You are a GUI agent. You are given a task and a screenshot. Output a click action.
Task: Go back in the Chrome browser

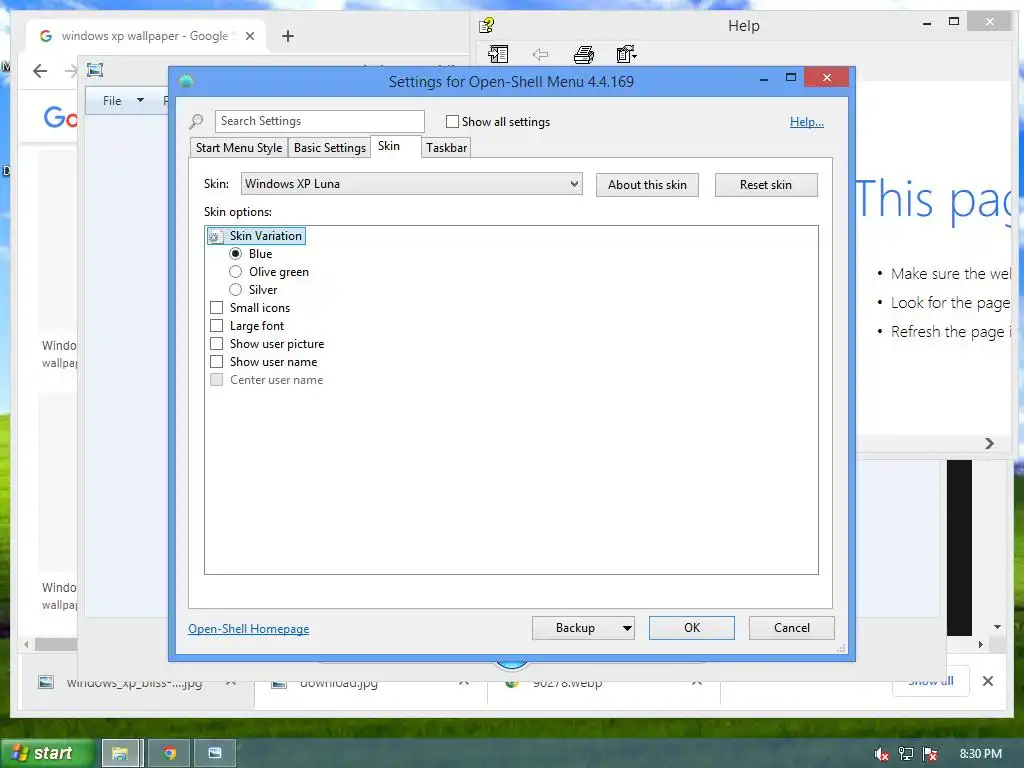(x=40, y=71)
